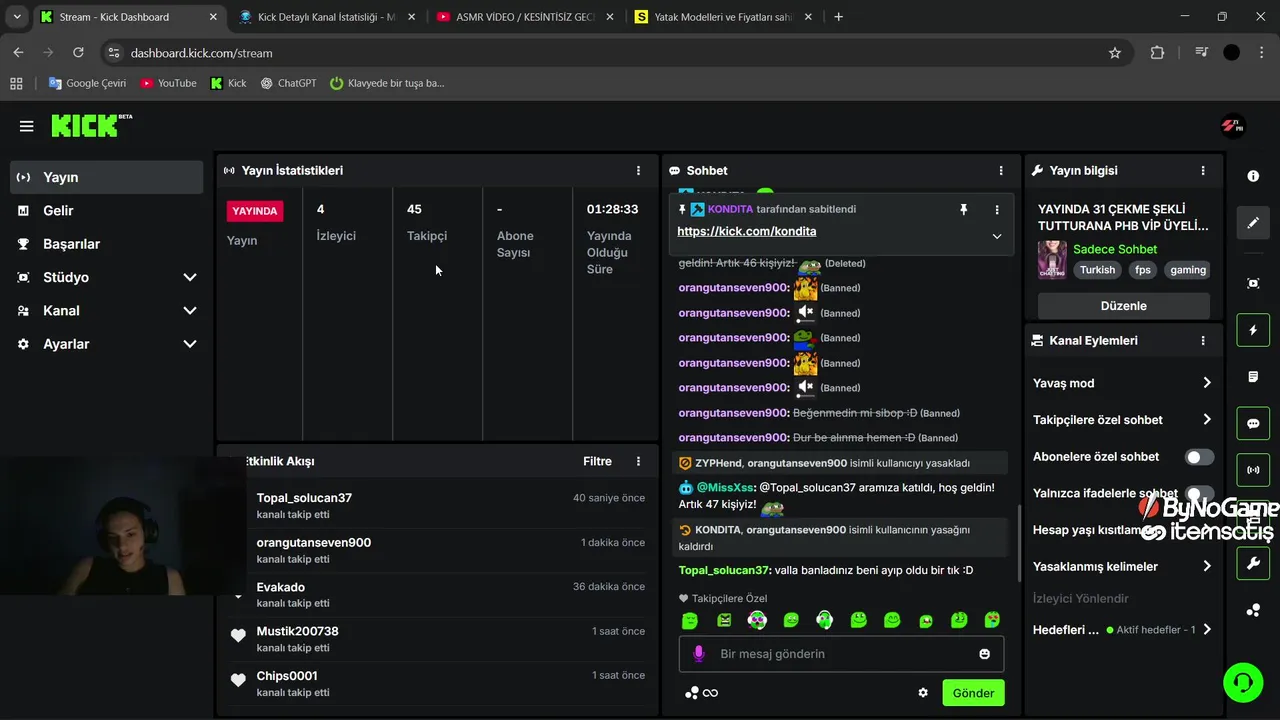Click the pin icon on pinned message
Viewport: 1280px width, 720px height.
[963, 209]
